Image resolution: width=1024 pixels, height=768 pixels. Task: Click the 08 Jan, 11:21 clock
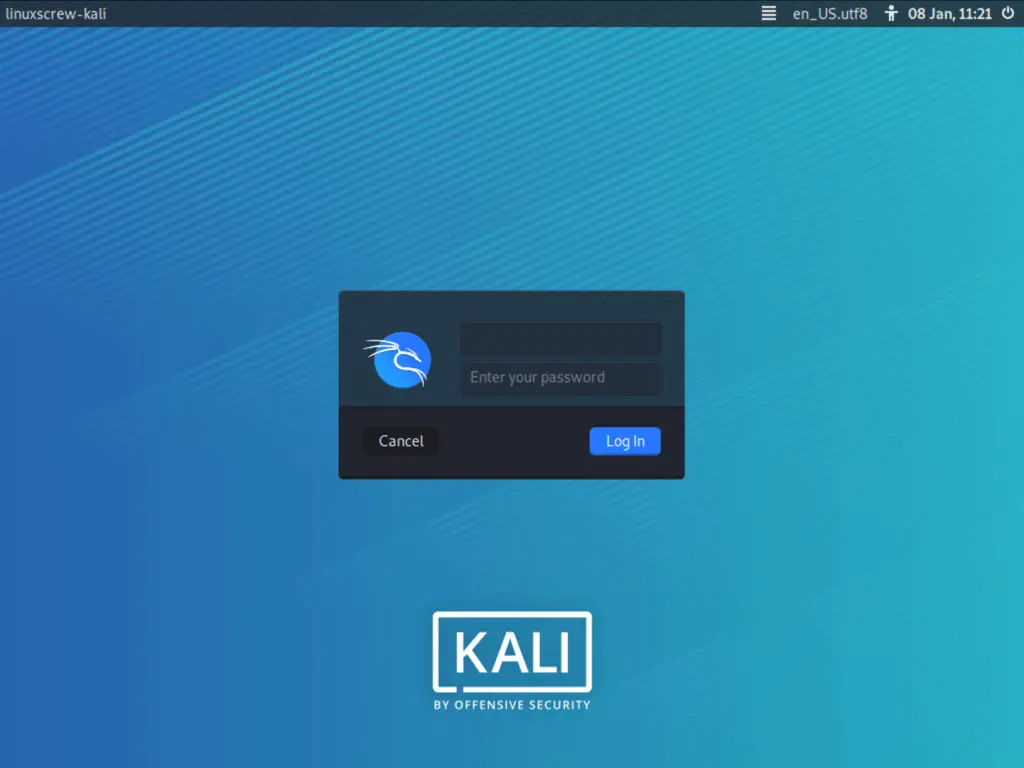tap(950, 14)
